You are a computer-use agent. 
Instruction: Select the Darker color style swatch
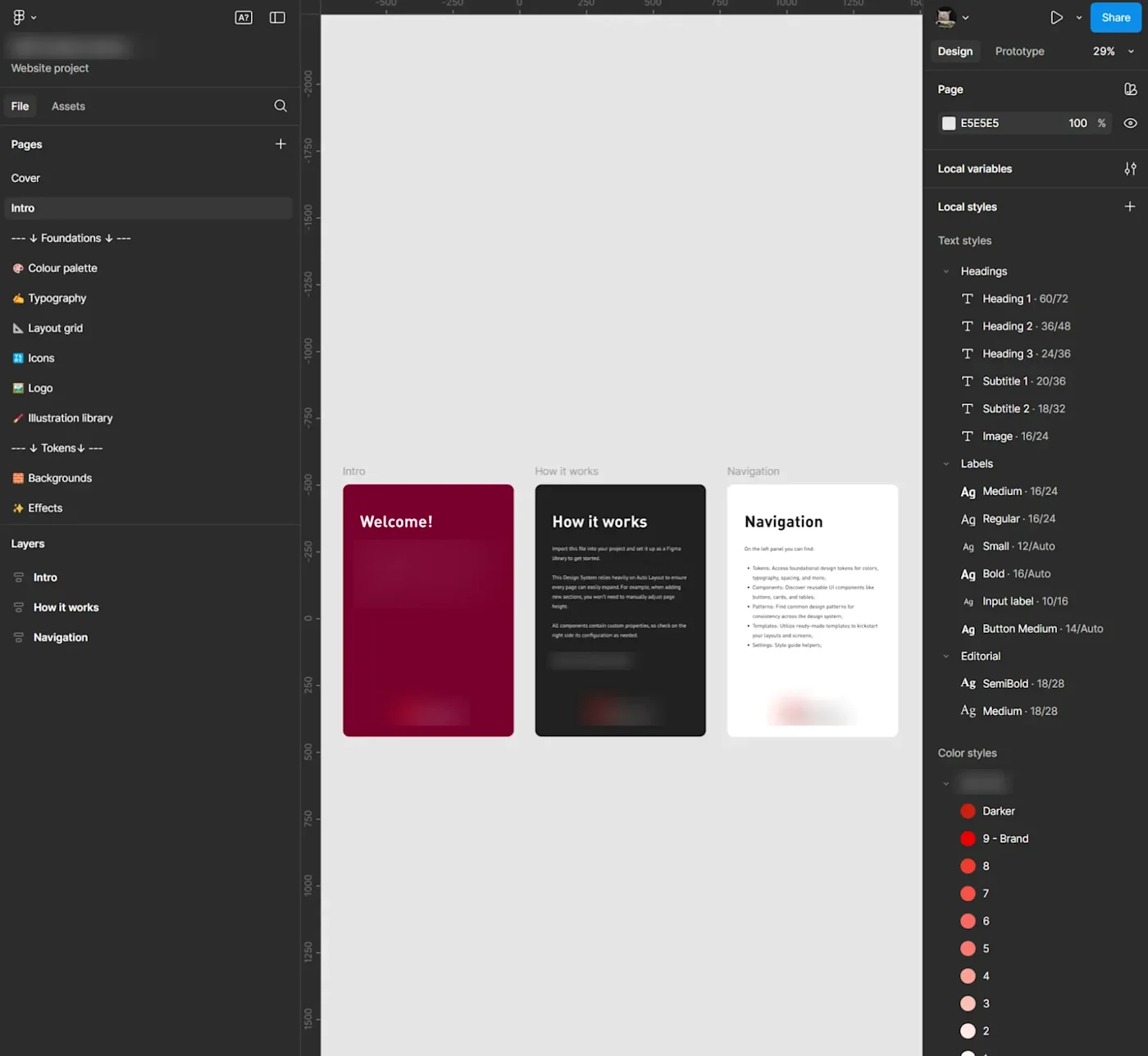pos(968,812)
